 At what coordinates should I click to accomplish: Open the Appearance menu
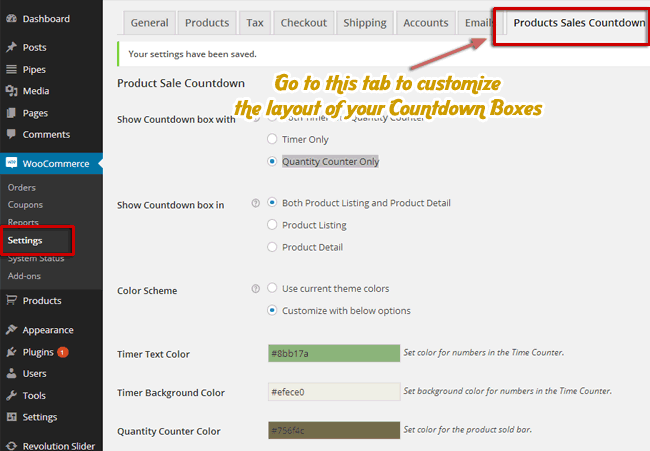coord(48,330)
